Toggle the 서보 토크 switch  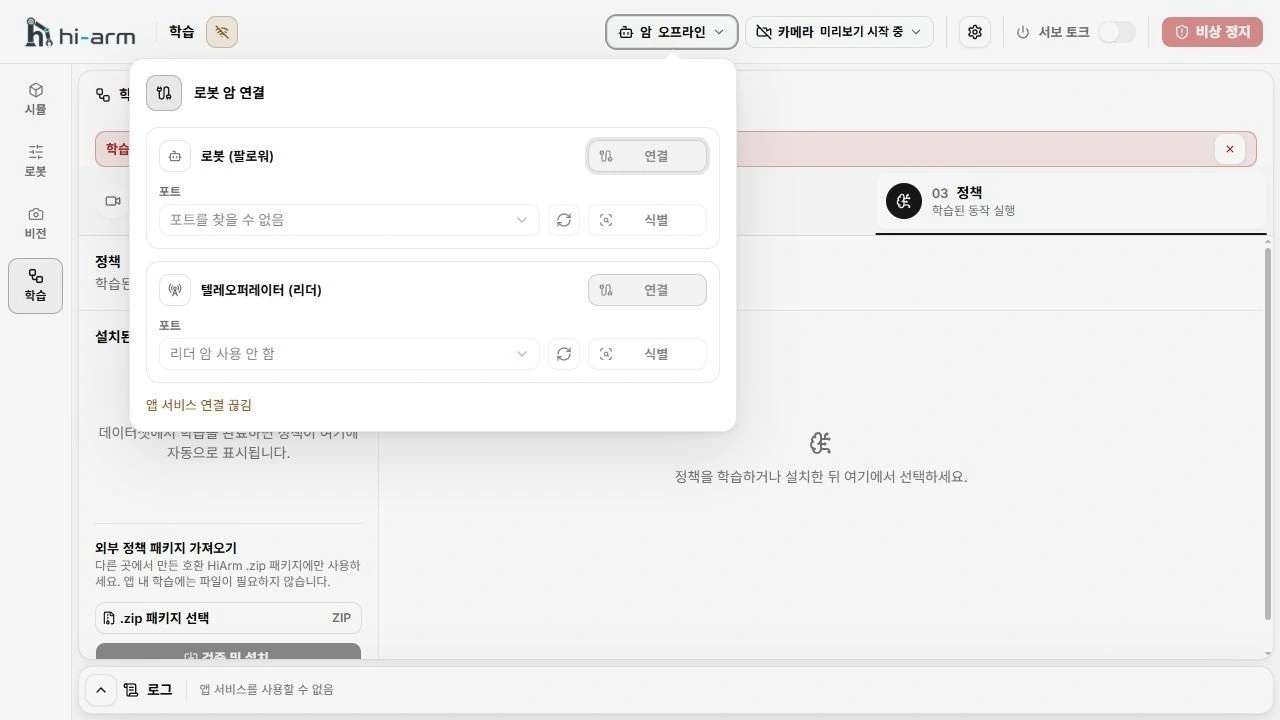tap(1116, 32)
